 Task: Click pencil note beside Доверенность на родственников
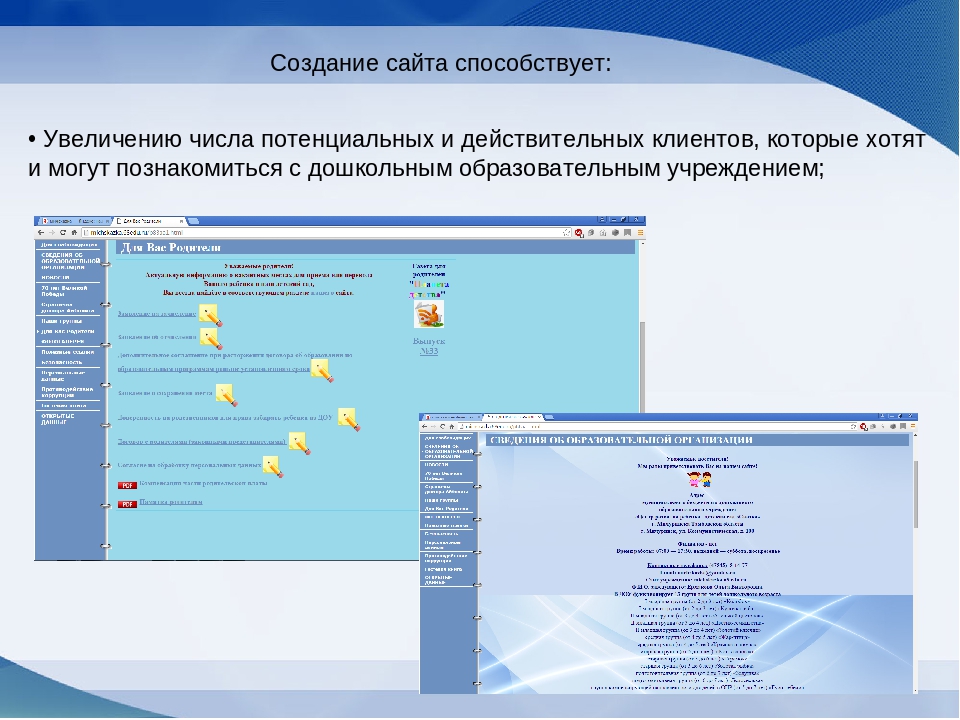(x=348, y=419)
